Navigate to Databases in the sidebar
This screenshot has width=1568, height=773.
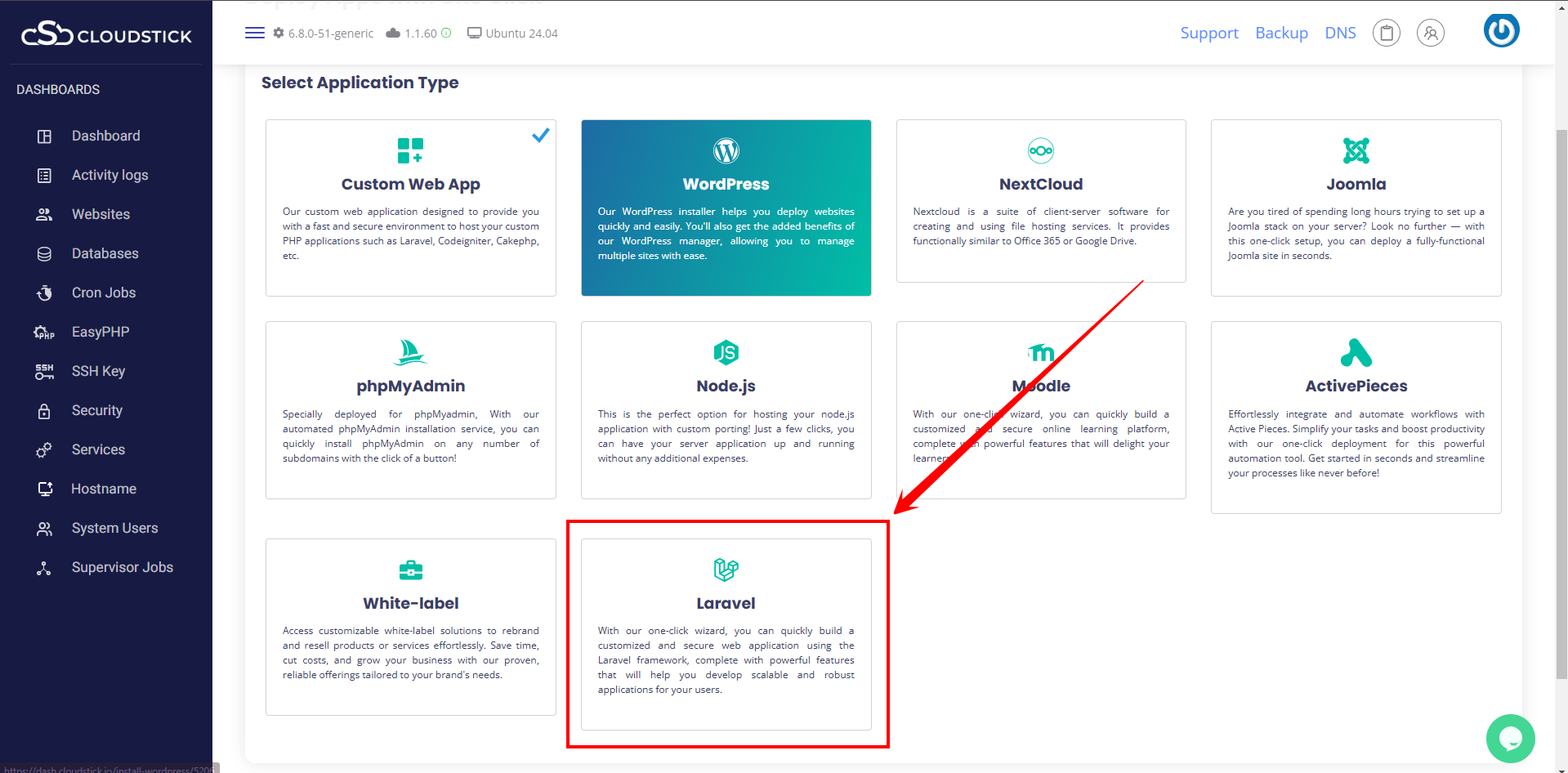point(105,253)
